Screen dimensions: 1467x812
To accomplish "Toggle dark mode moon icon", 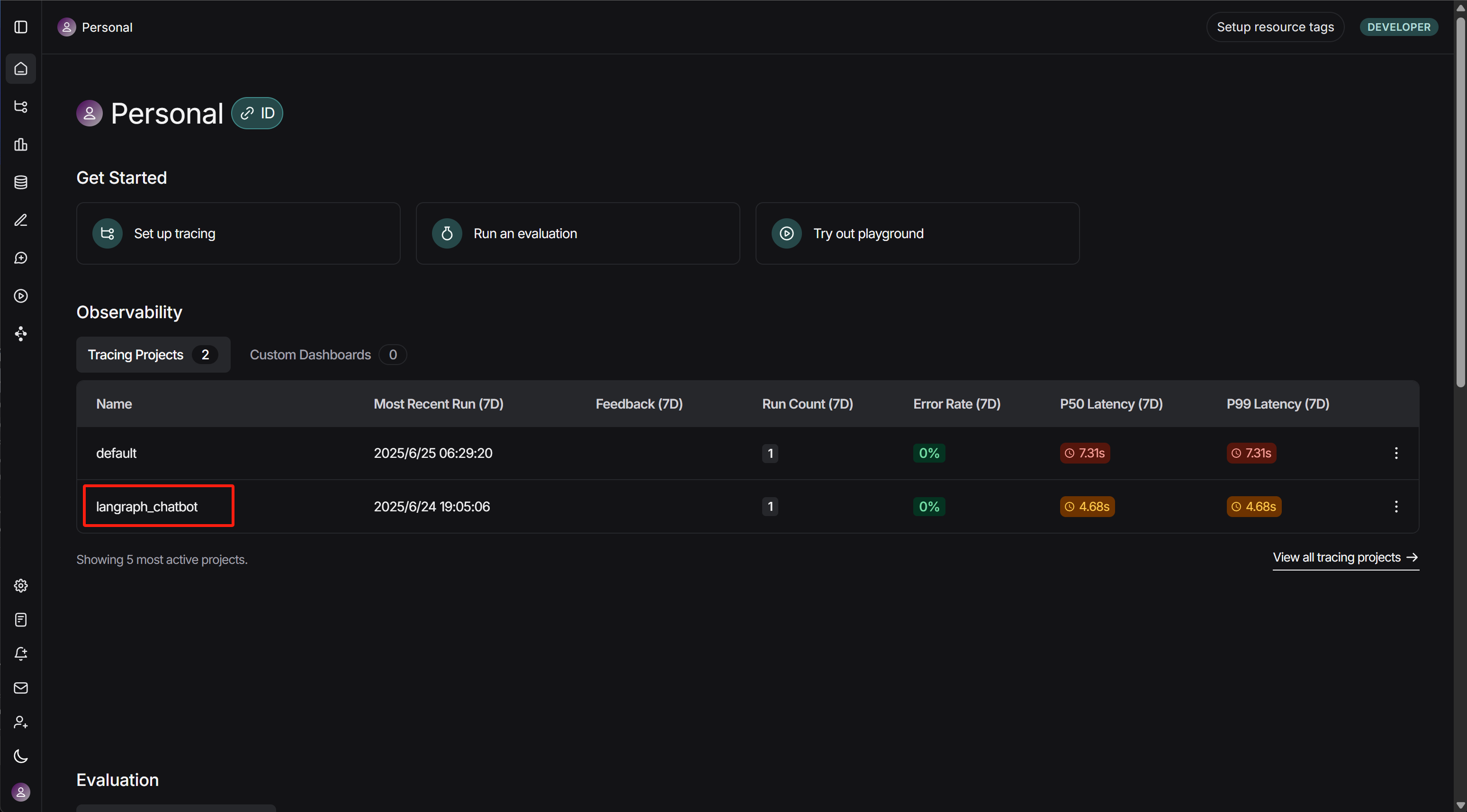I will tap(20, 756).
